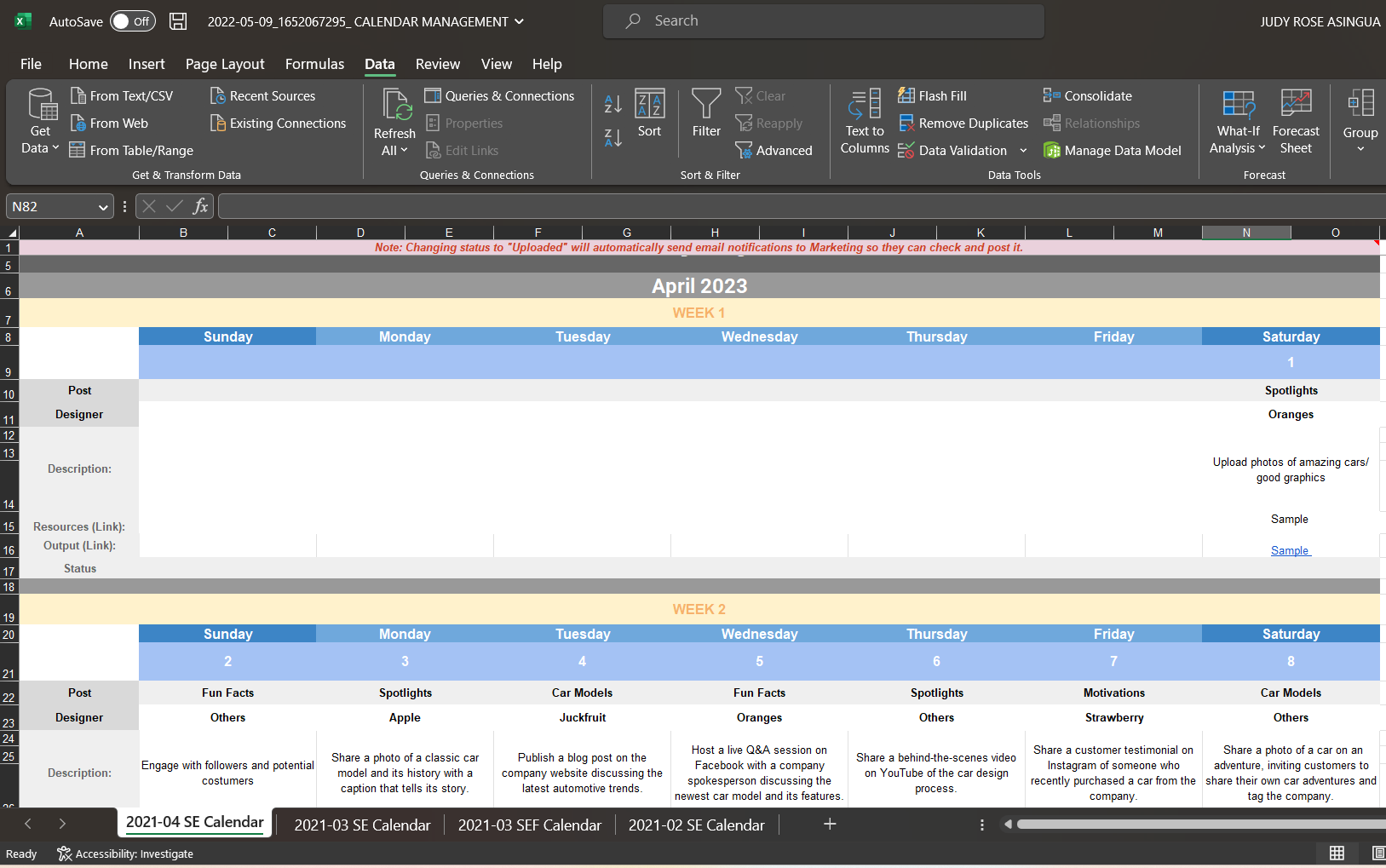The image size is (1386, 868).
Task: Click the formula bar input
Action: point(801,206)
